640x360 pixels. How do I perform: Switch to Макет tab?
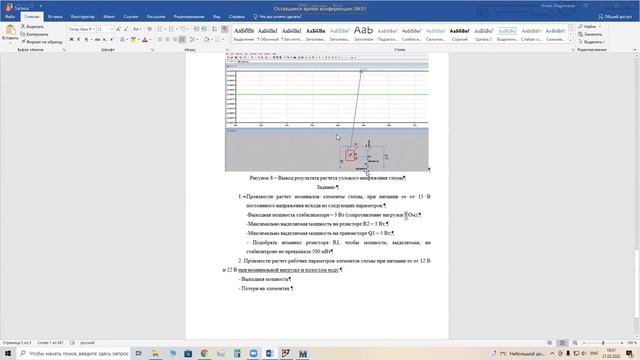point(109,17)
